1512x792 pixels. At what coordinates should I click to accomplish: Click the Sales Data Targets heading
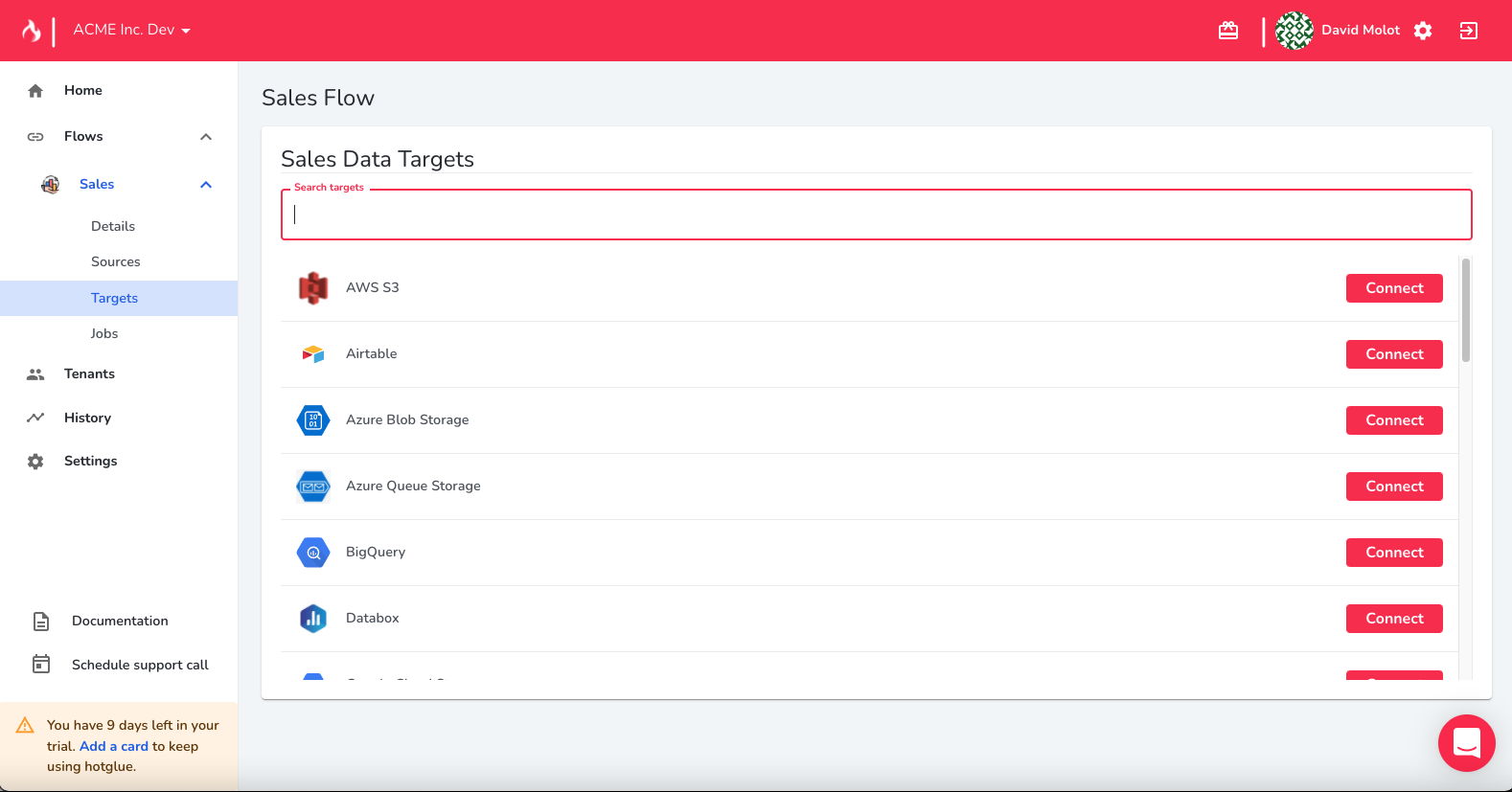coord(378,159)
